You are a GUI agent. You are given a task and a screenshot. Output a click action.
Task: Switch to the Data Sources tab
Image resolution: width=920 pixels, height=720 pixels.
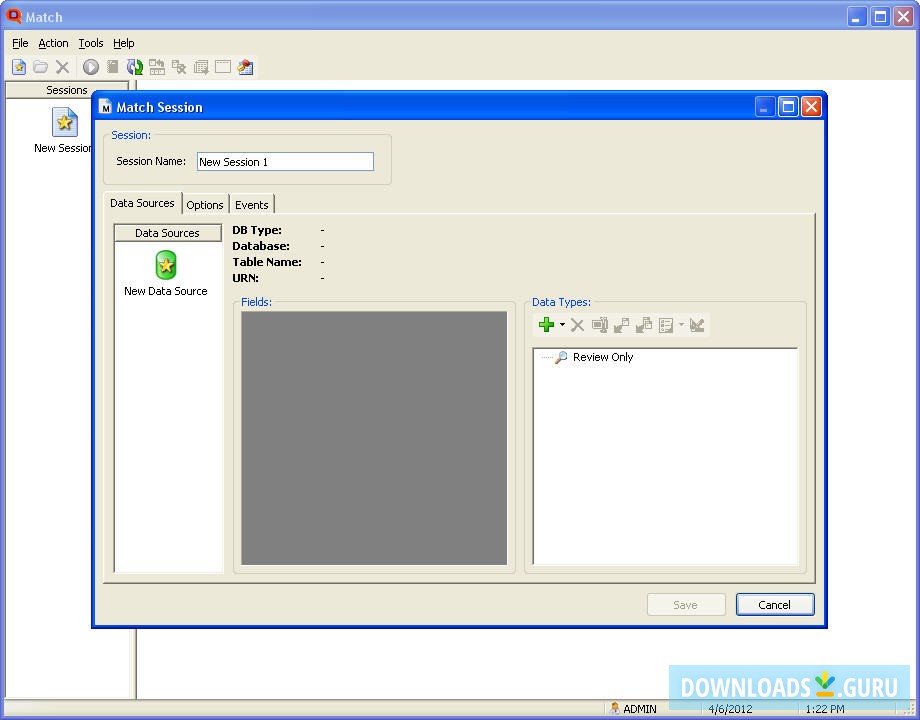pyautogui.click(x=143, y=203)
